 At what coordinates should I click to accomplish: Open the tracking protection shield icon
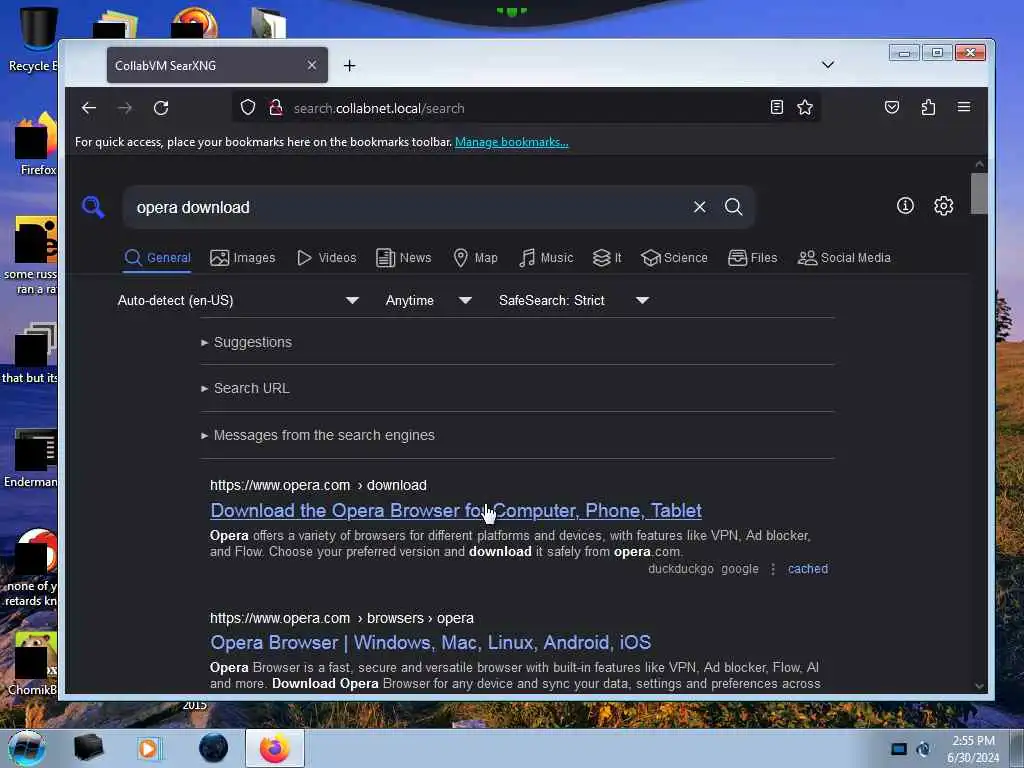248,107
